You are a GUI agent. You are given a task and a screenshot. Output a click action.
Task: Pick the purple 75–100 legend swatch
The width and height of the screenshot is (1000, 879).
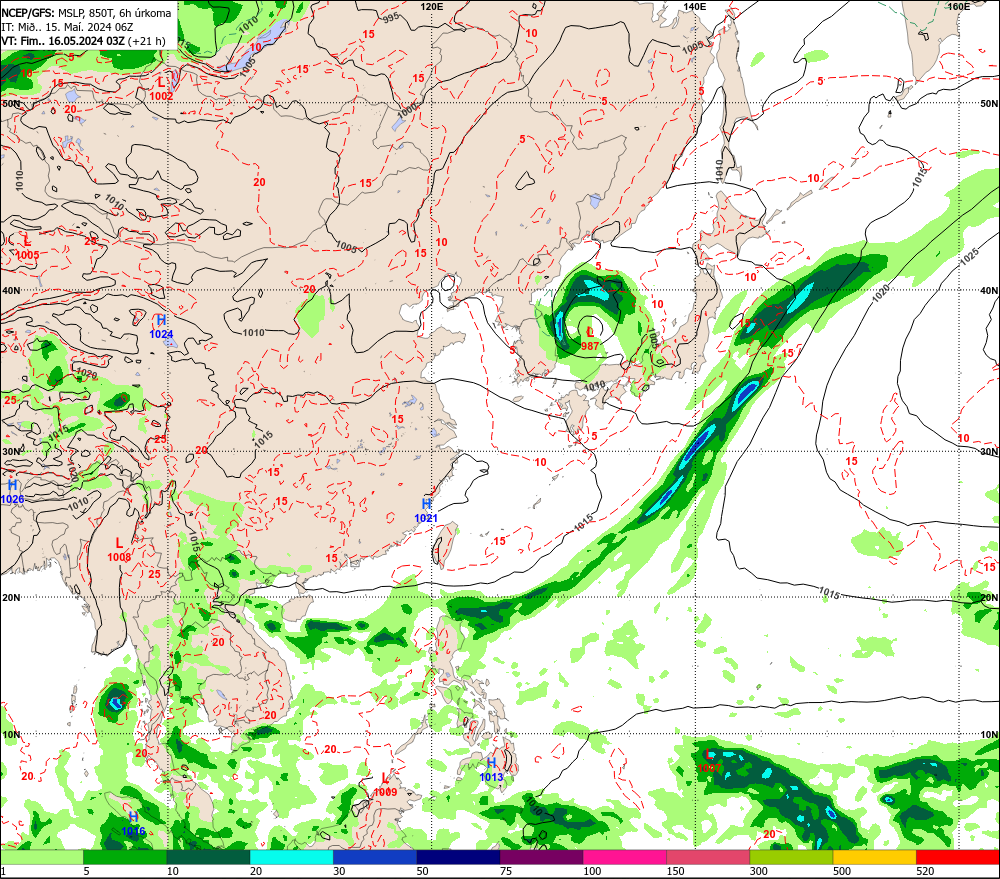pyautogui.click(x=541, y=857)
